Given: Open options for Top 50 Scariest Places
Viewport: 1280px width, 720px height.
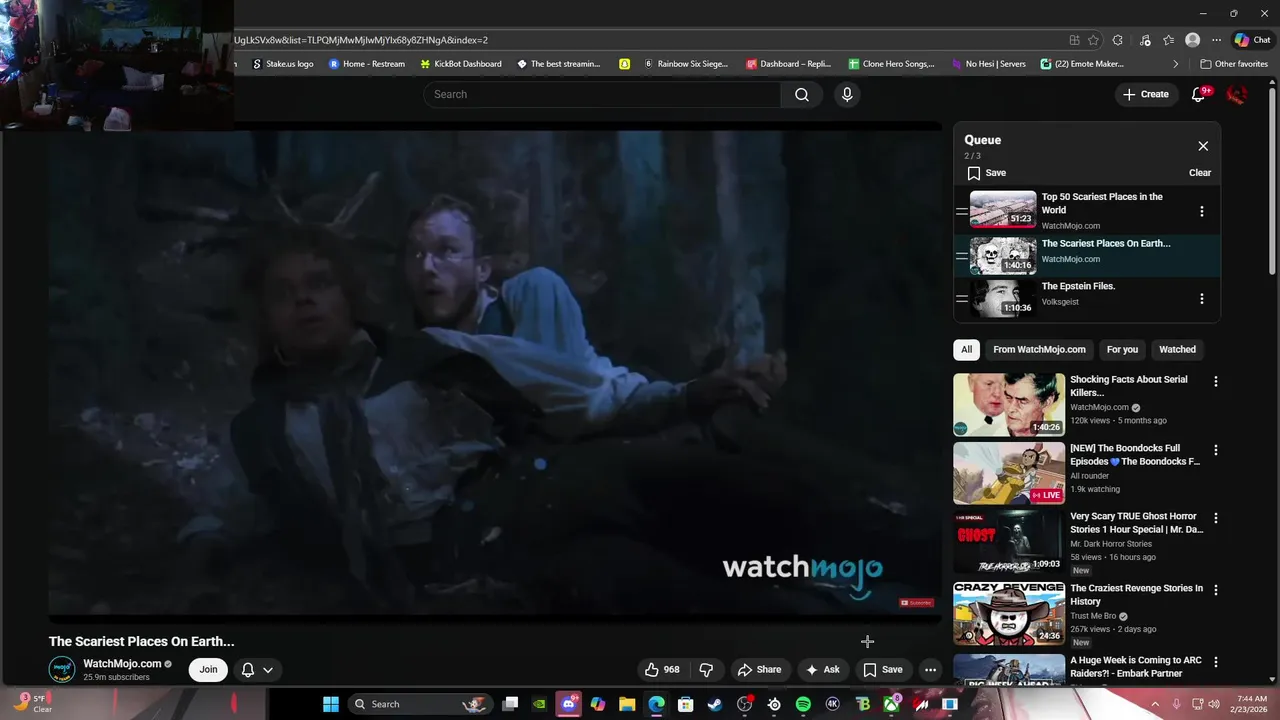Looking at the screenshot, I should click(1202, 212).
